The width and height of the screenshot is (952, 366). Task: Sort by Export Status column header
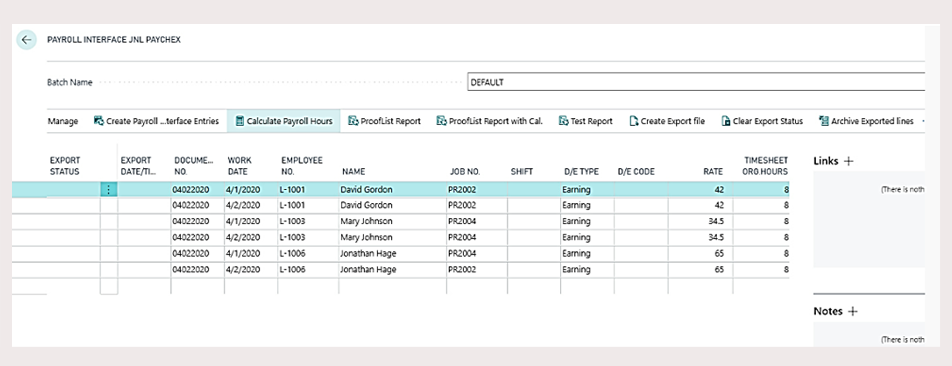[x=65, y=166]
